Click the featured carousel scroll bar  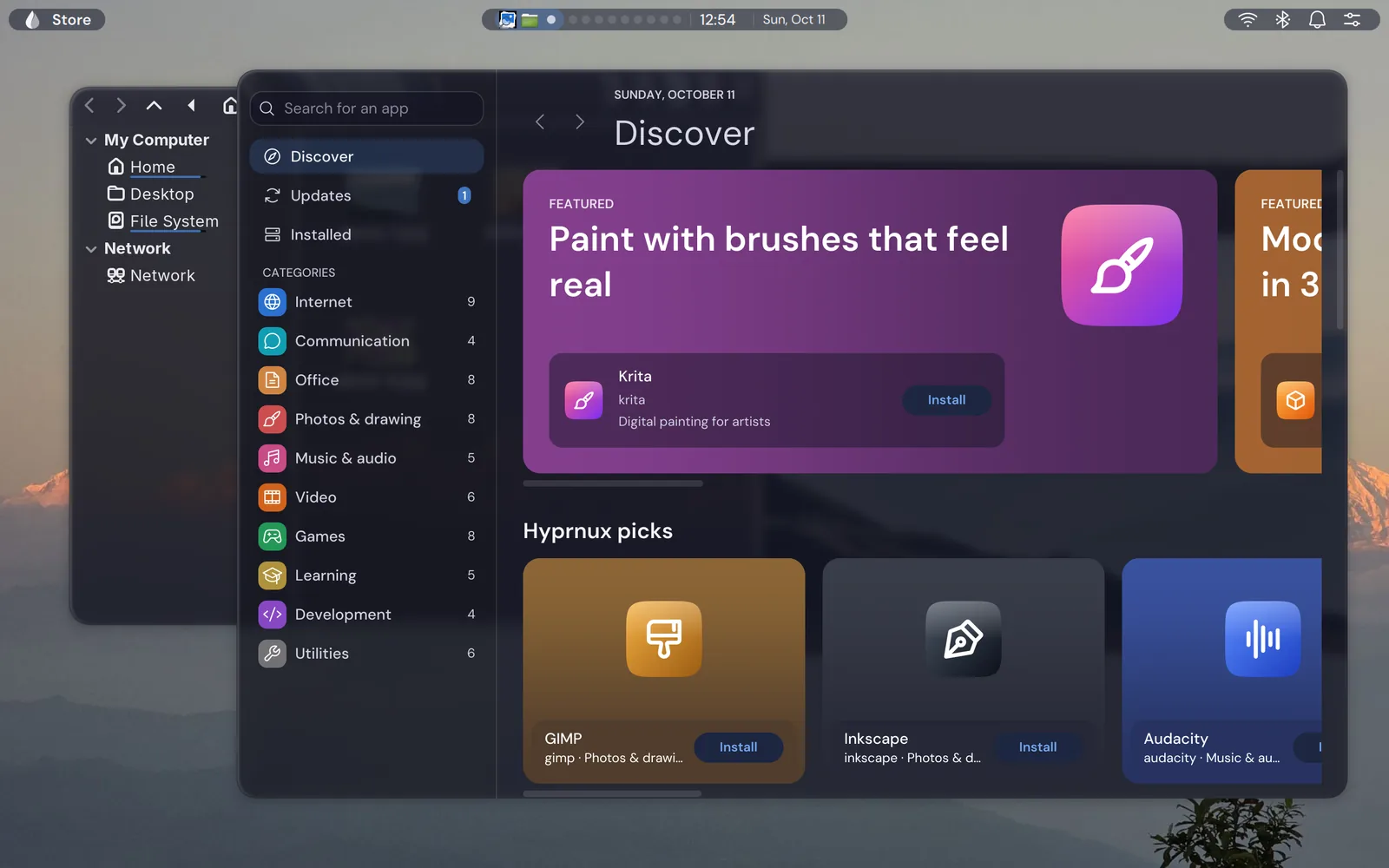tap(613, 483)
